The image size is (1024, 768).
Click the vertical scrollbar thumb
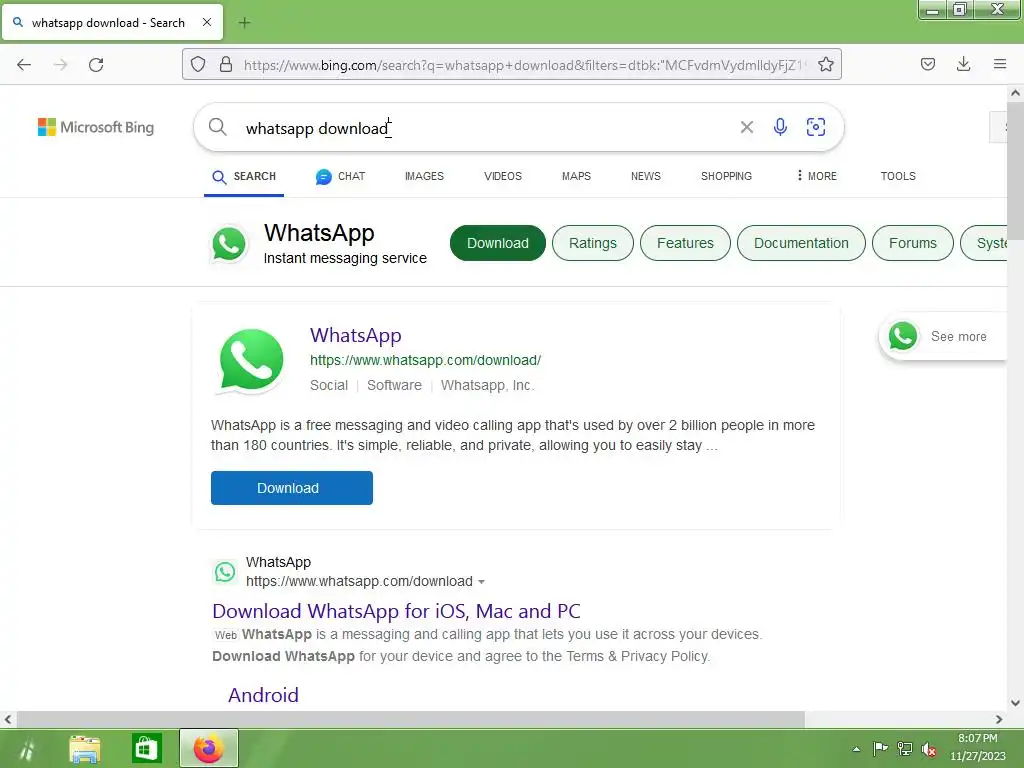pos(1016,171)
